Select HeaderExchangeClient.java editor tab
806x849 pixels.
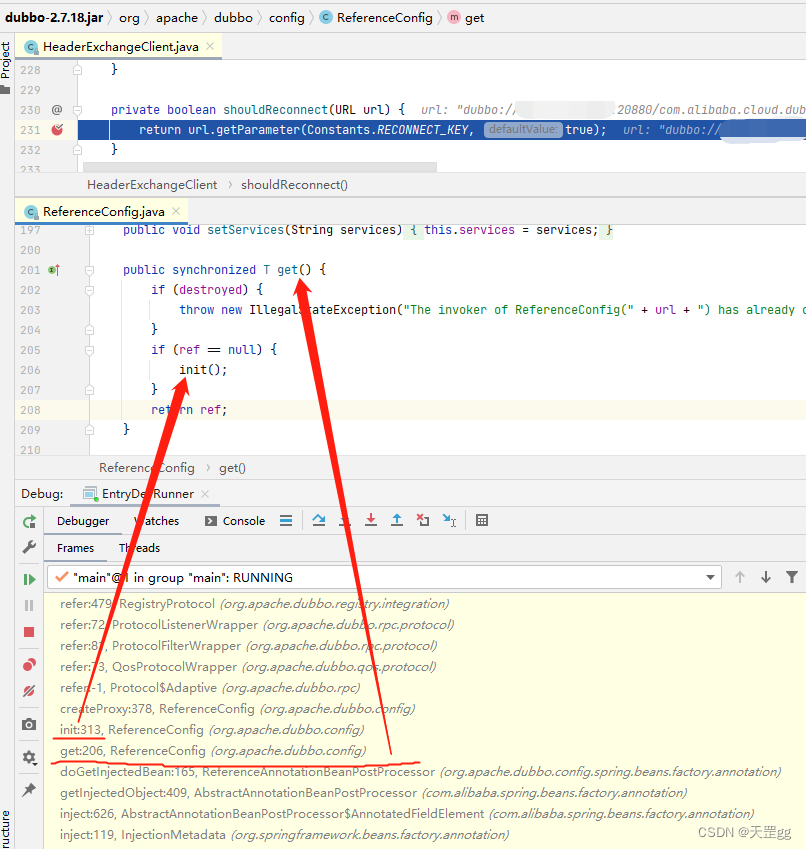120,47
